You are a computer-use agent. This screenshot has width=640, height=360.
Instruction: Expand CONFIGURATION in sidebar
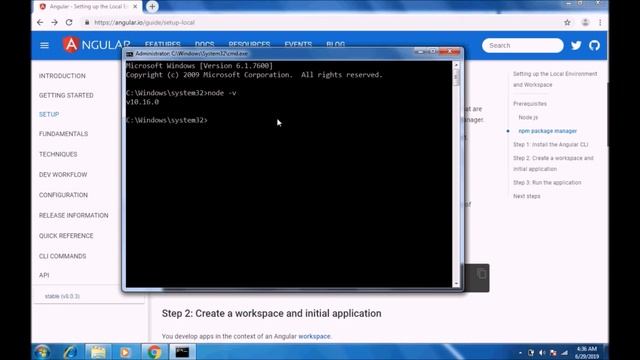63,195
